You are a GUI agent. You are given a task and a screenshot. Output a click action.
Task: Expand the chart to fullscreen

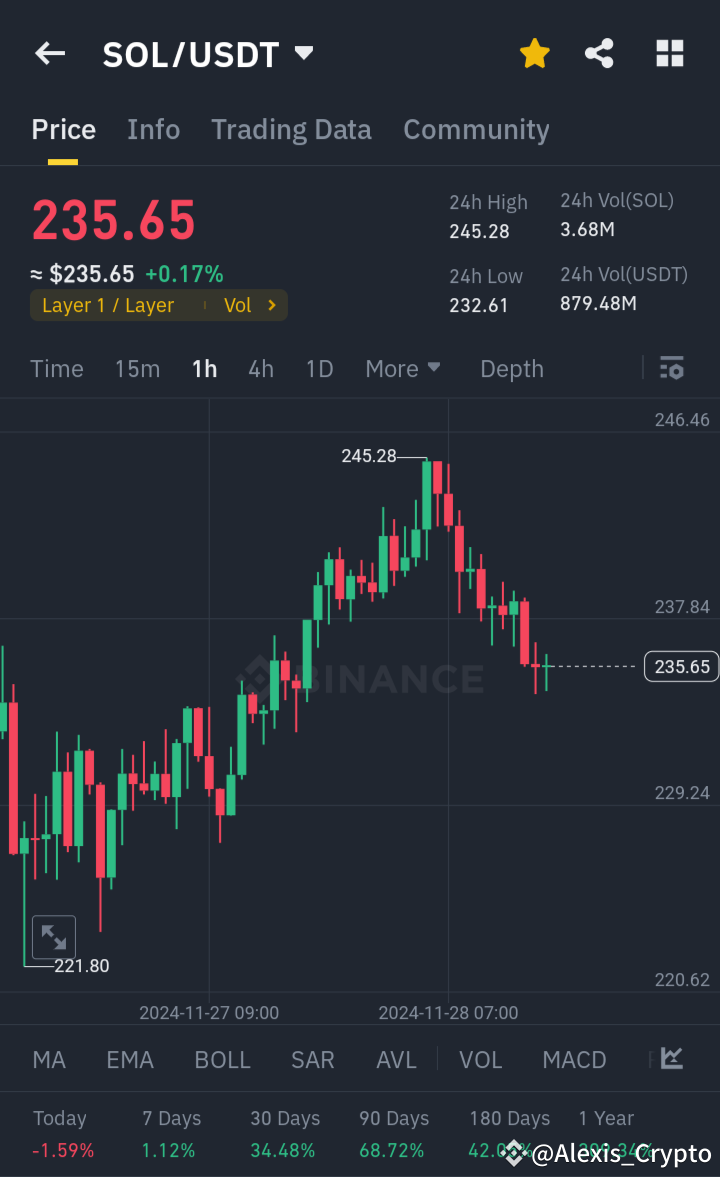54,937
